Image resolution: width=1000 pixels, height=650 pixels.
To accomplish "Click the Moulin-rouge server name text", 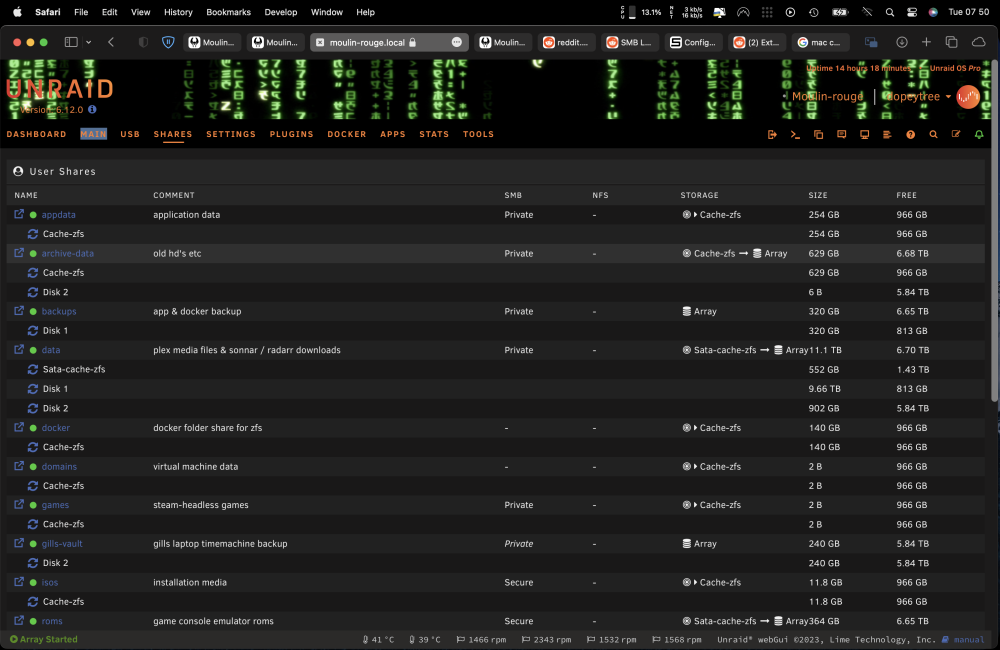I will (x=827, y=96).
